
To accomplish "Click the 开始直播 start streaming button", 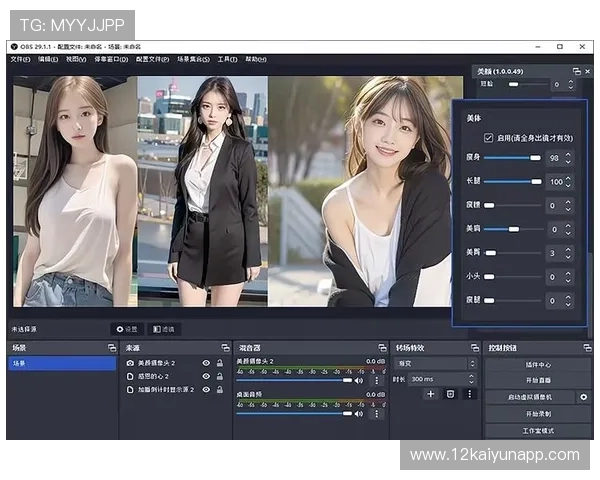I will coord(538,380).
